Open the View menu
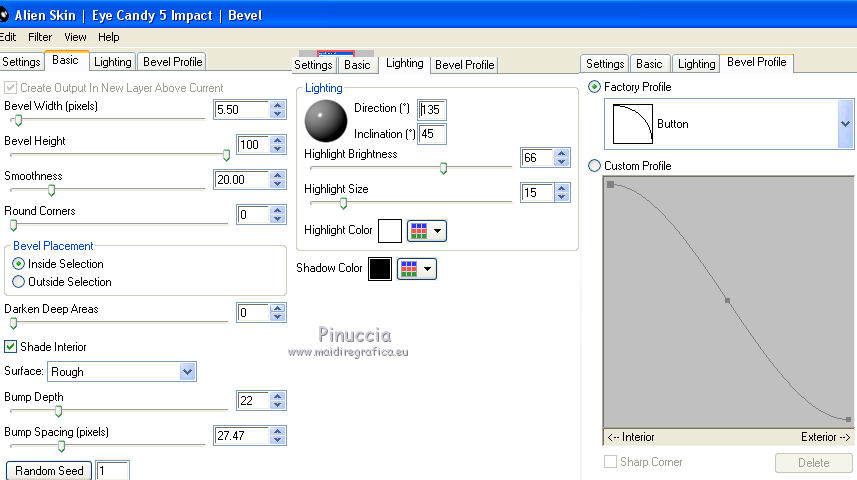The image size is (857, 480). (75, 37)
